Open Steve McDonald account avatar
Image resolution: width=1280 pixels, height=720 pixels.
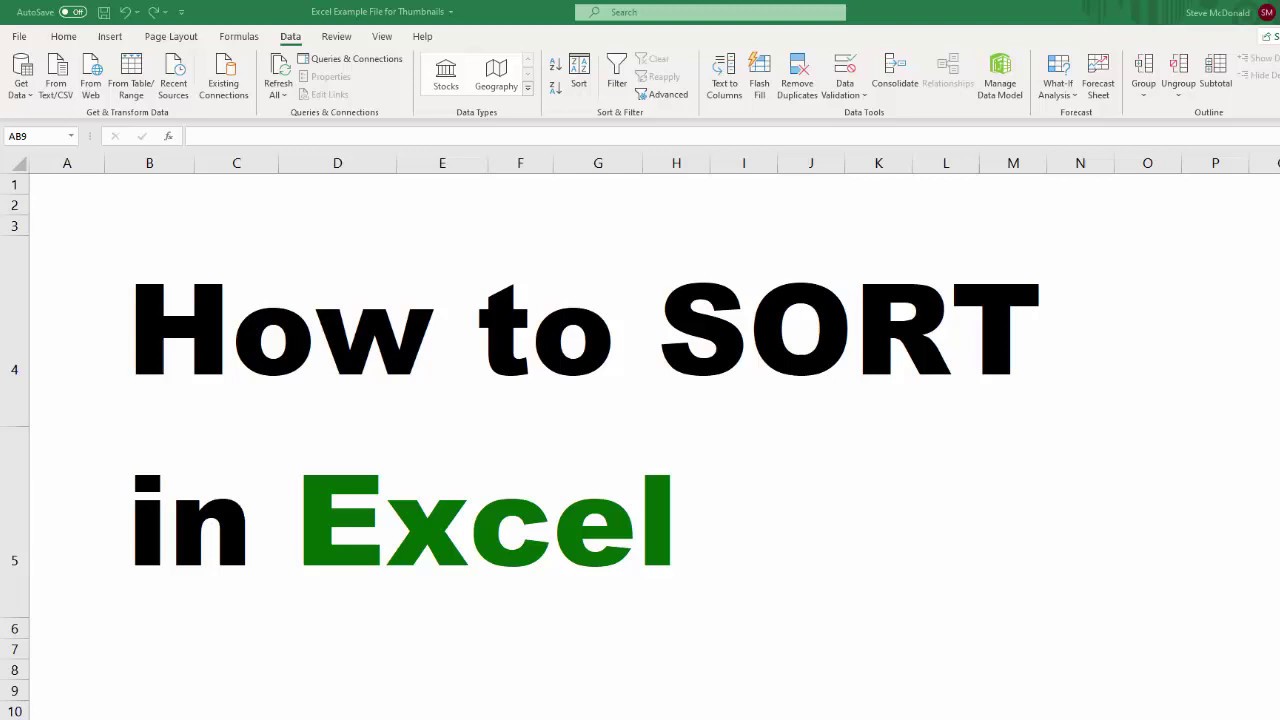click(x=1267, y=12)
